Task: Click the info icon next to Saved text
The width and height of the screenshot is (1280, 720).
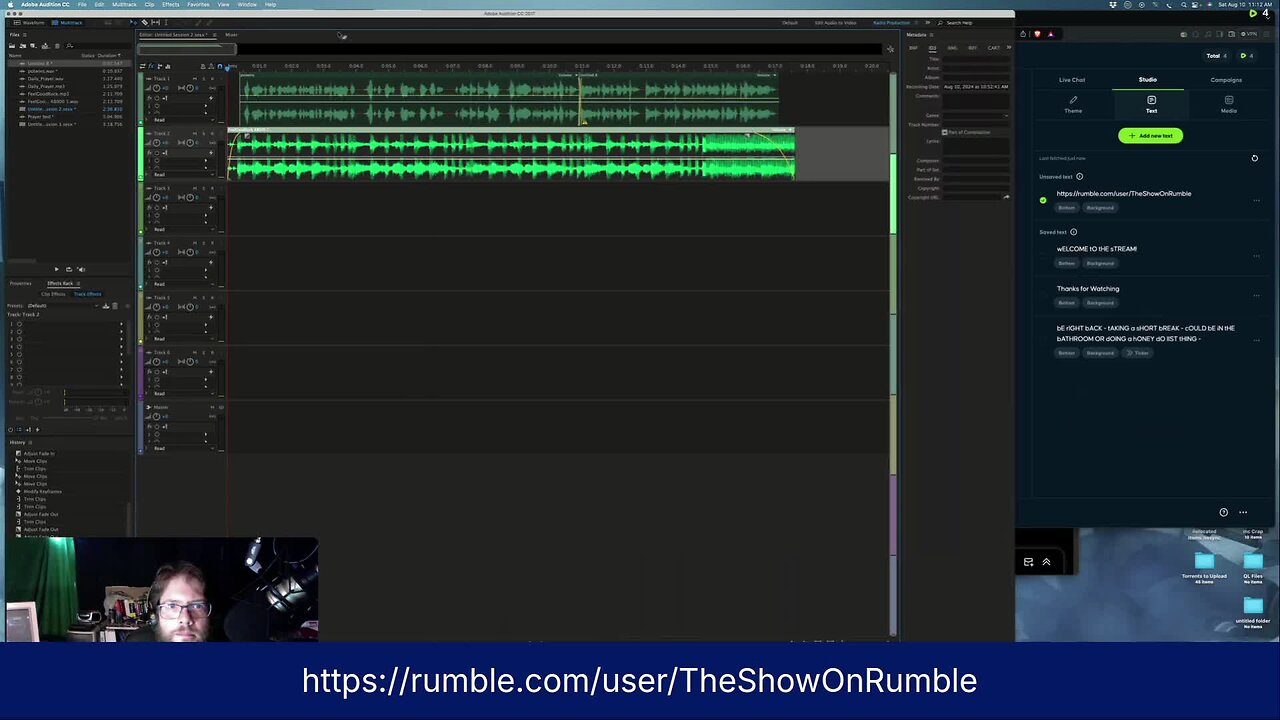Action: point(1073,232)
